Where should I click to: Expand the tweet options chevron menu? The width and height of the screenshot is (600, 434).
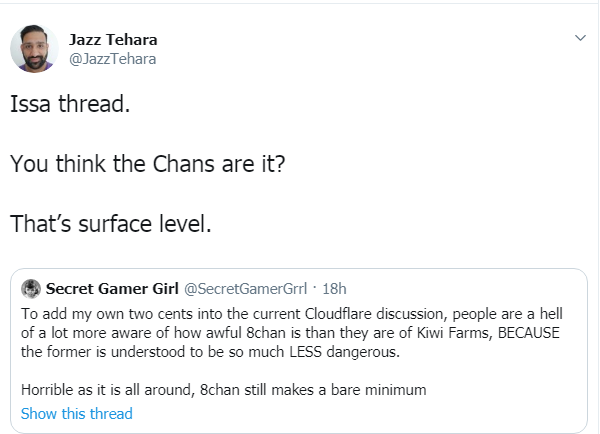(x=580, y=38)
